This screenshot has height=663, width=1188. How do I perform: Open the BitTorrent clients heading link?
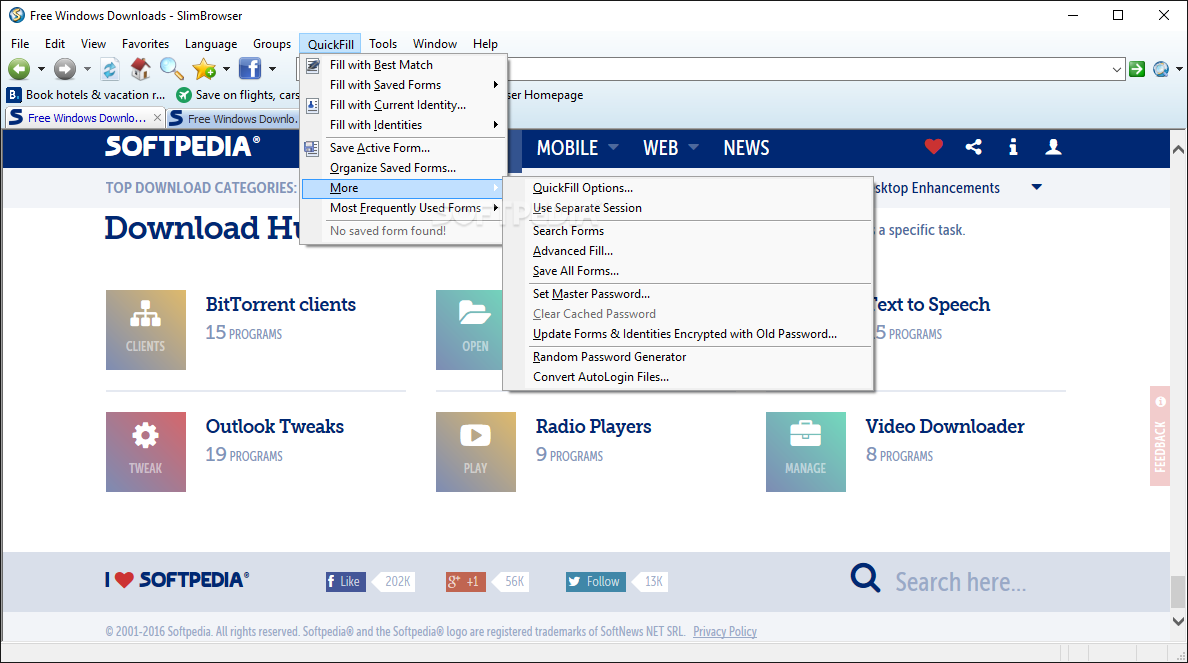281,305
